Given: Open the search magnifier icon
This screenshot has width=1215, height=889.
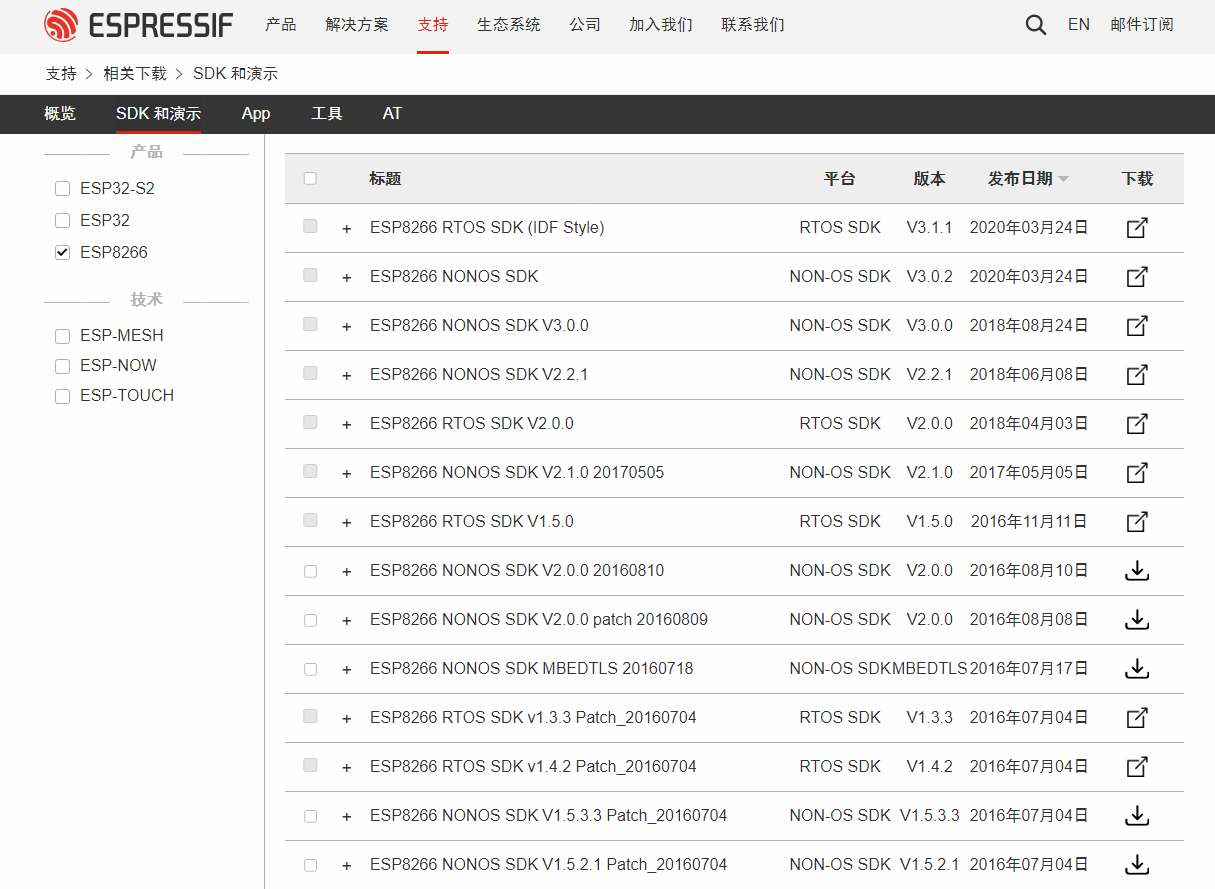Looking at the screenshot, I should point(1036,25).
